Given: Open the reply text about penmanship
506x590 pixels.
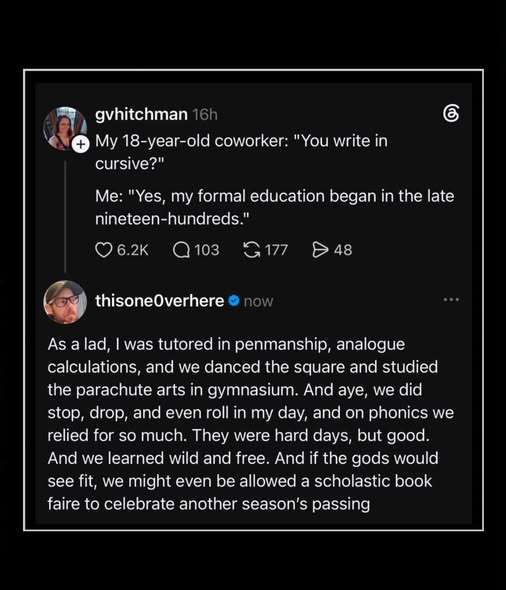Looking at the screenshot, I should [x=251, y=424].
